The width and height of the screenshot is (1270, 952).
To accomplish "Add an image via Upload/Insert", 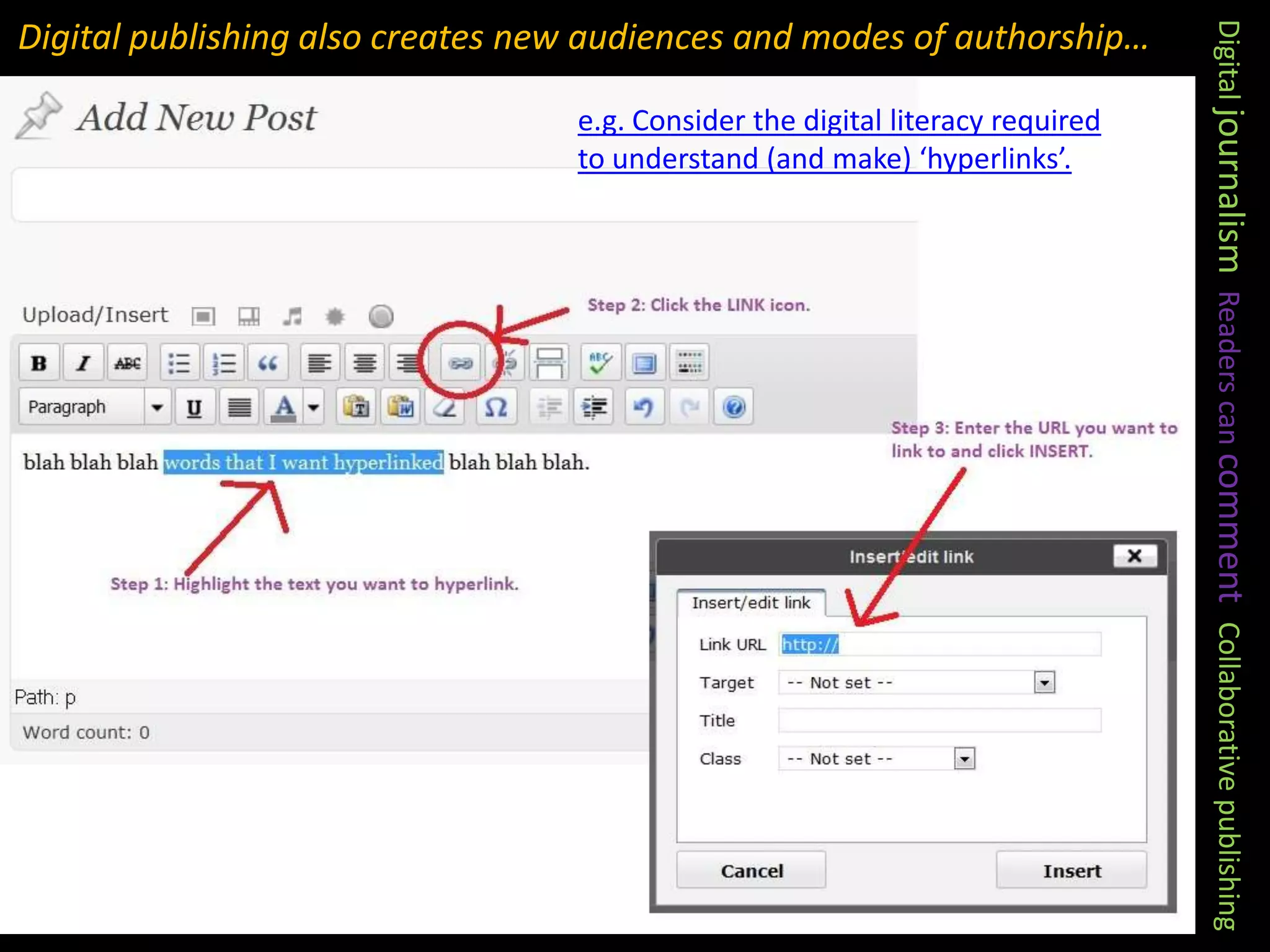I will tap(203, 317).
